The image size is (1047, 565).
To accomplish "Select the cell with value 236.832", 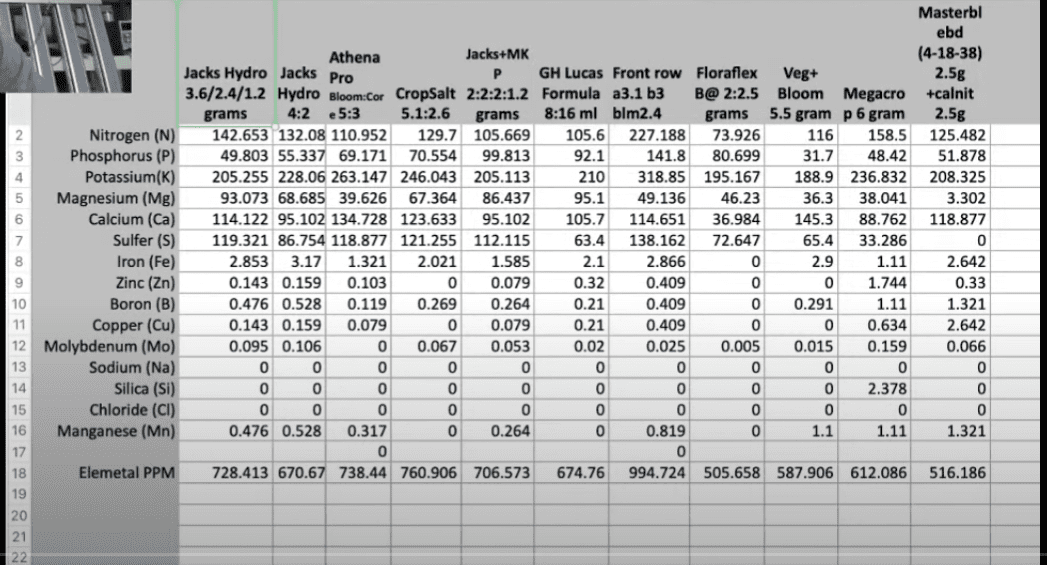I will point(873,177).
